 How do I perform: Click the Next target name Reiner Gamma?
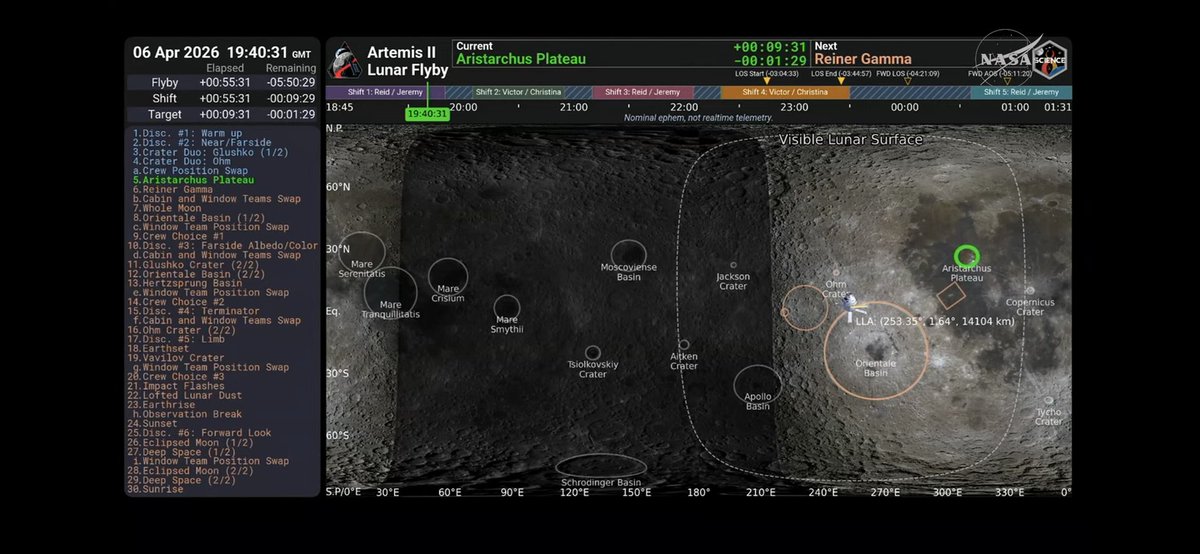point(863,59)
